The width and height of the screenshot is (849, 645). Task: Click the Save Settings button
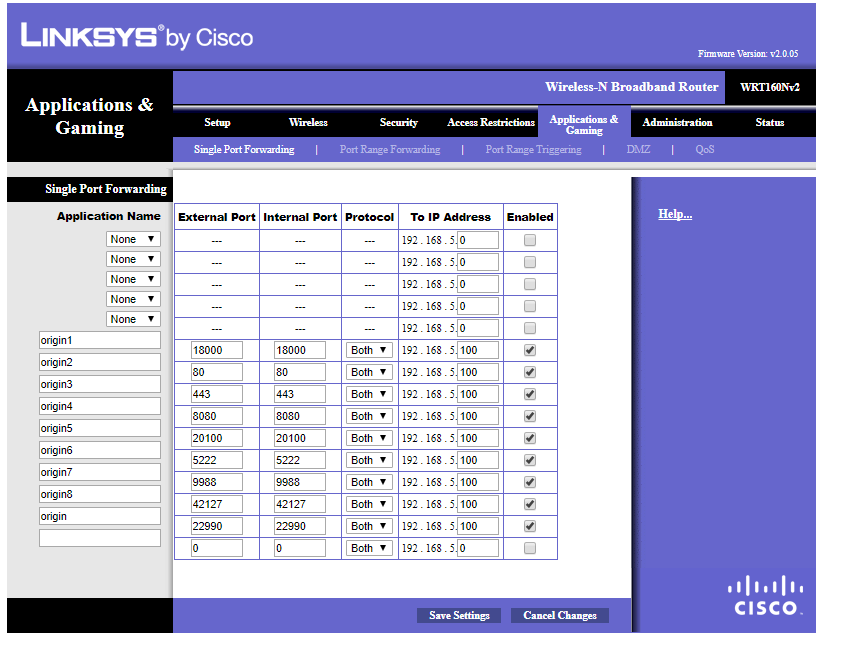pos(459,615)
